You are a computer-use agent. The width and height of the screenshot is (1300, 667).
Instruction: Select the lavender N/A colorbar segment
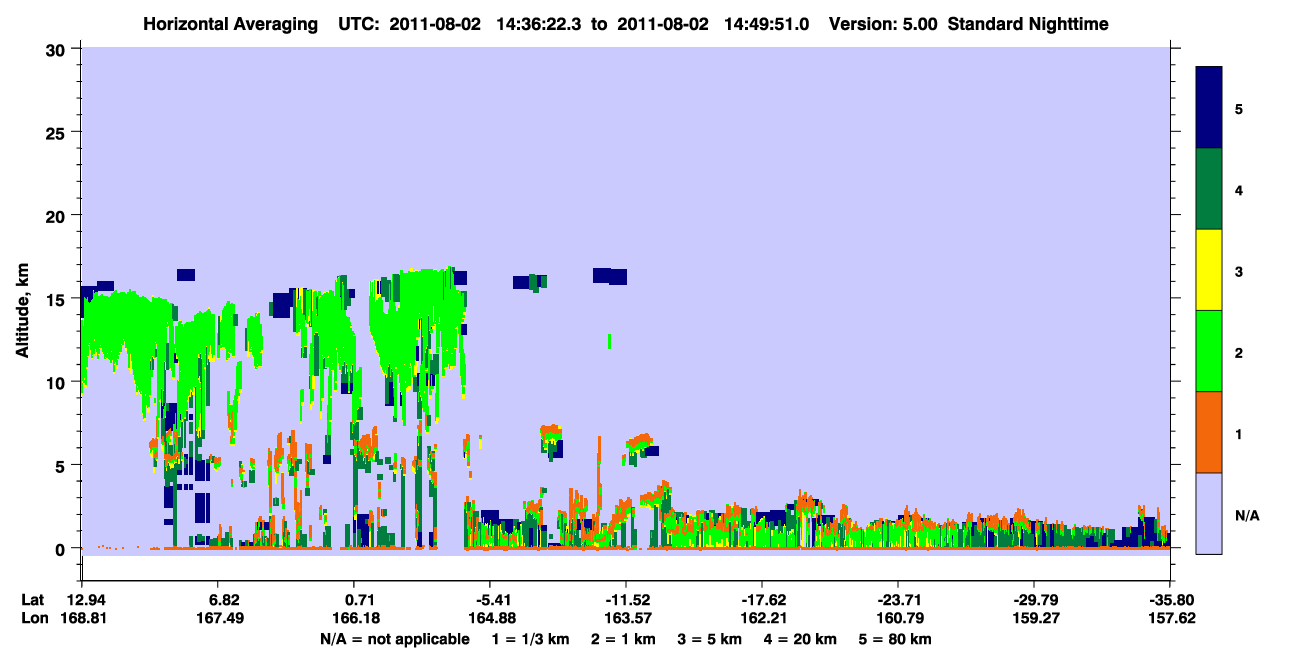point(1209,513)
